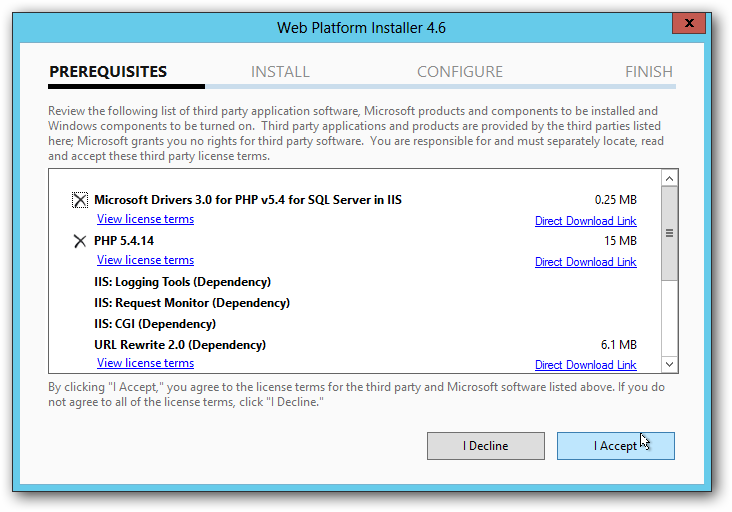Open Direct Download Link for Microsoft Drivers 3.0
Viewport: 732px width, 512px height.
pos(585,221)
